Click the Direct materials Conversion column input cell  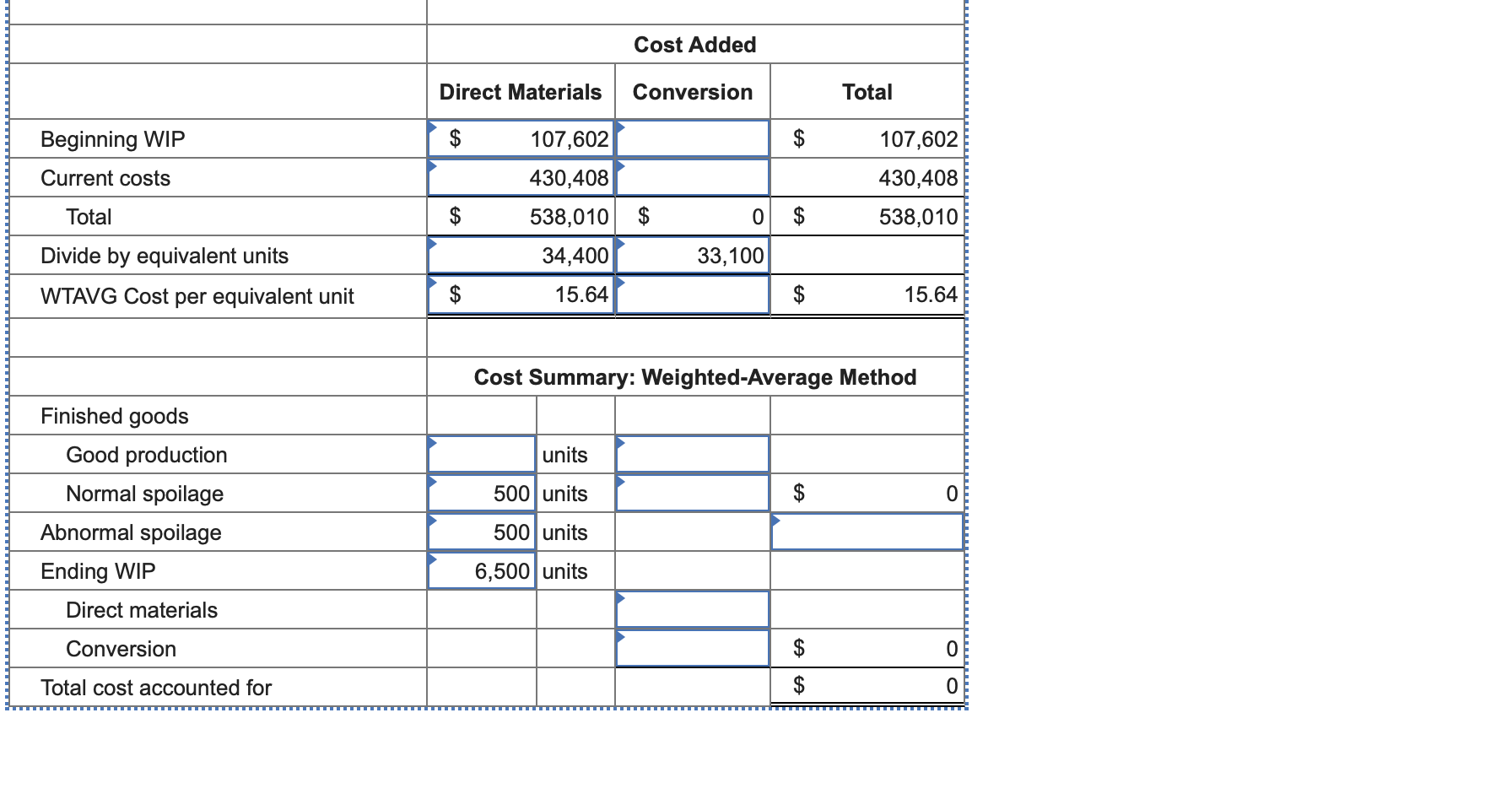(692, 609)
